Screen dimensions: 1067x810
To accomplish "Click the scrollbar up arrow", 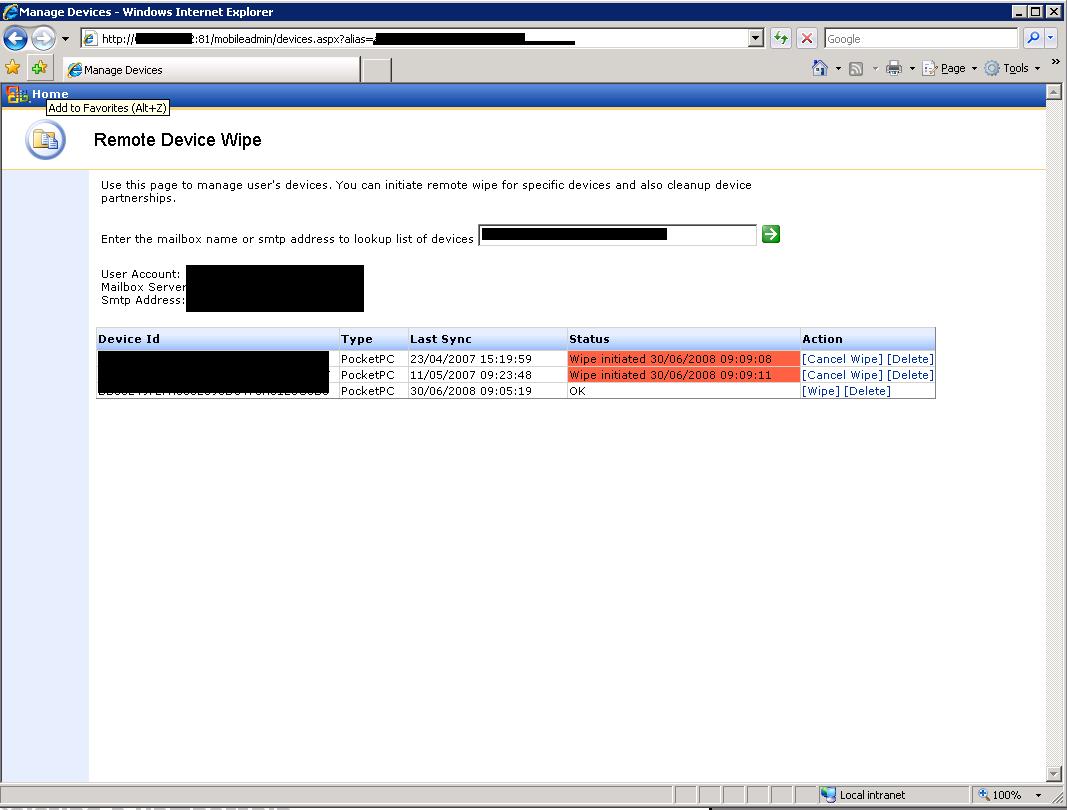I will 1053,92.
